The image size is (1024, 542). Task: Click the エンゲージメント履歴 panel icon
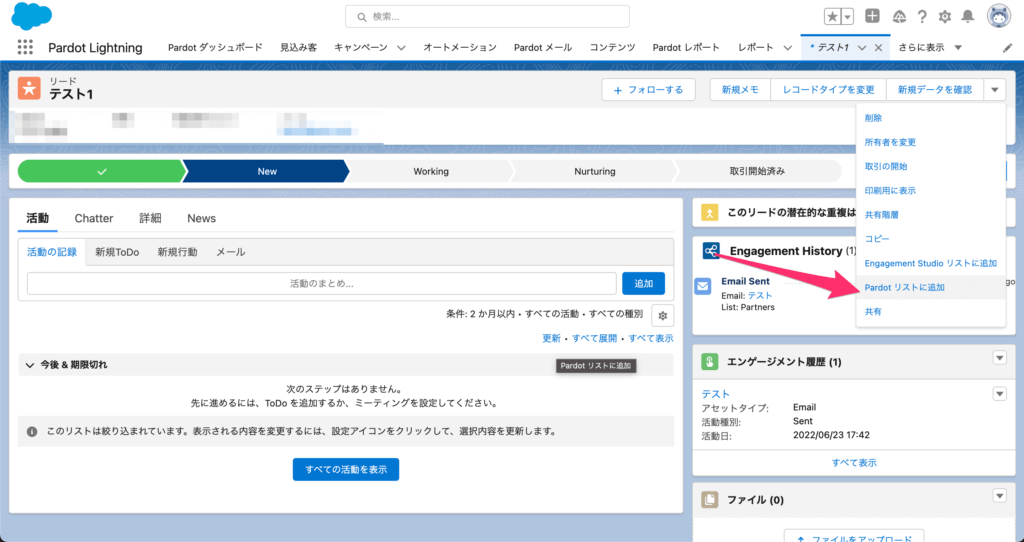710,361
